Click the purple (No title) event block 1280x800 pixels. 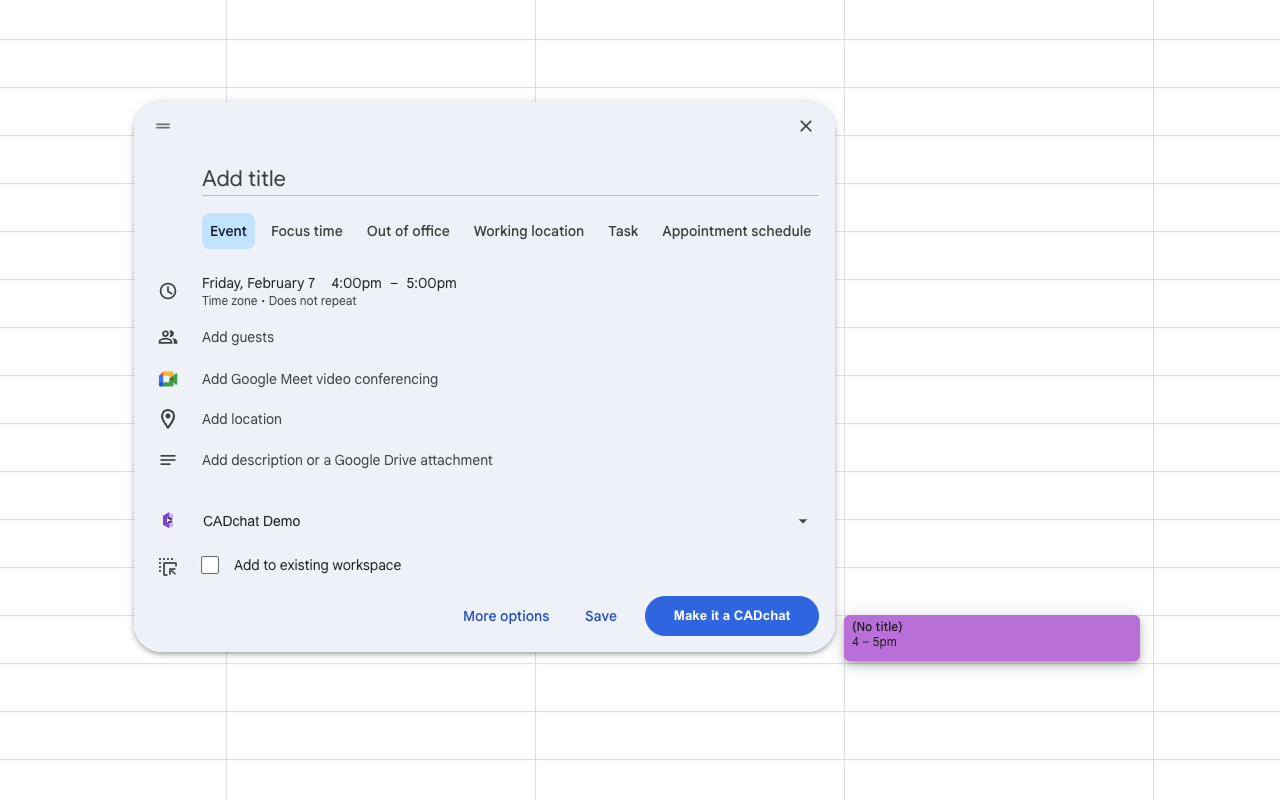tap(991, 638)
